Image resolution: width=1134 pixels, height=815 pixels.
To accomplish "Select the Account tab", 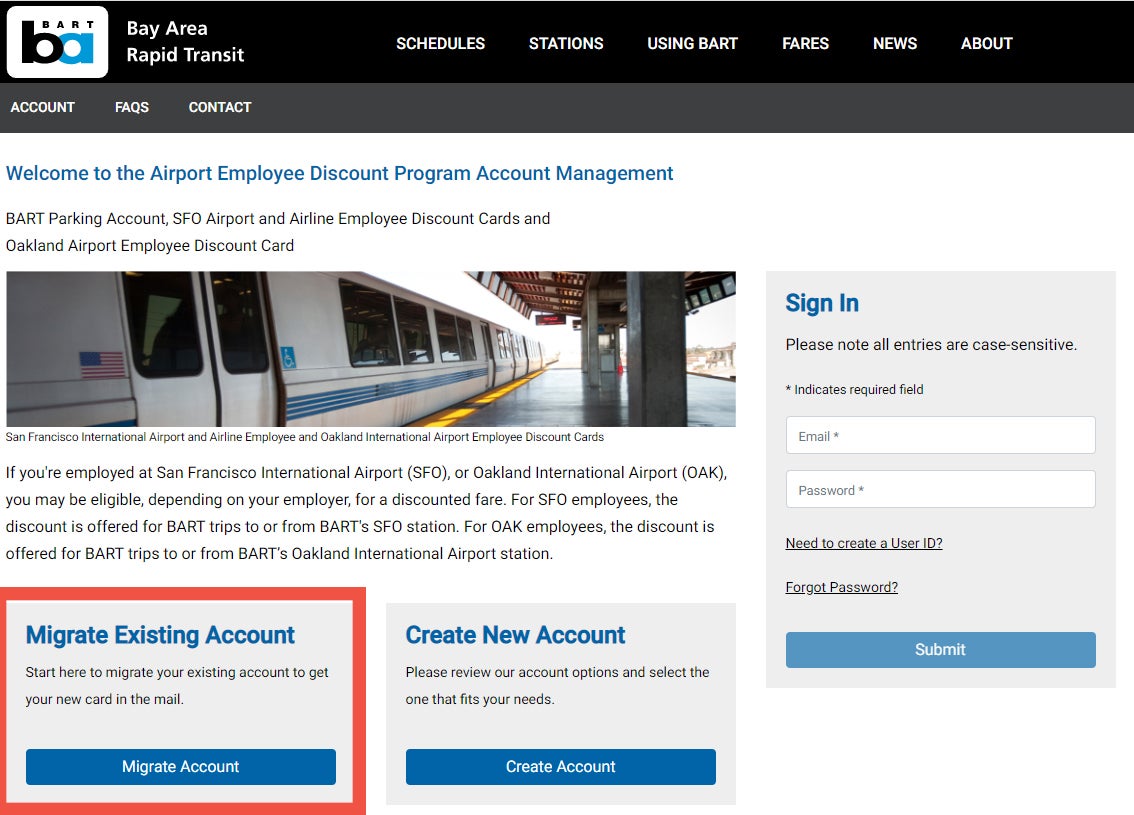I will 43,107.
